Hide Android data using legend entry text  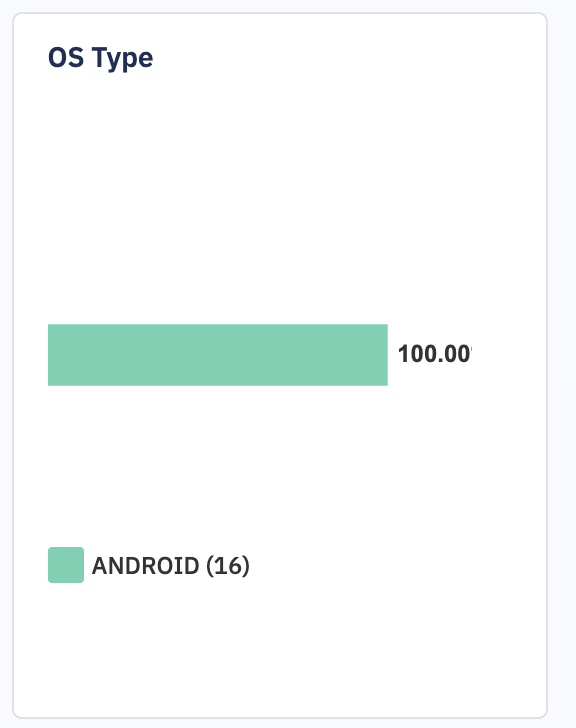pyautogui.click(x=171, y=566)
